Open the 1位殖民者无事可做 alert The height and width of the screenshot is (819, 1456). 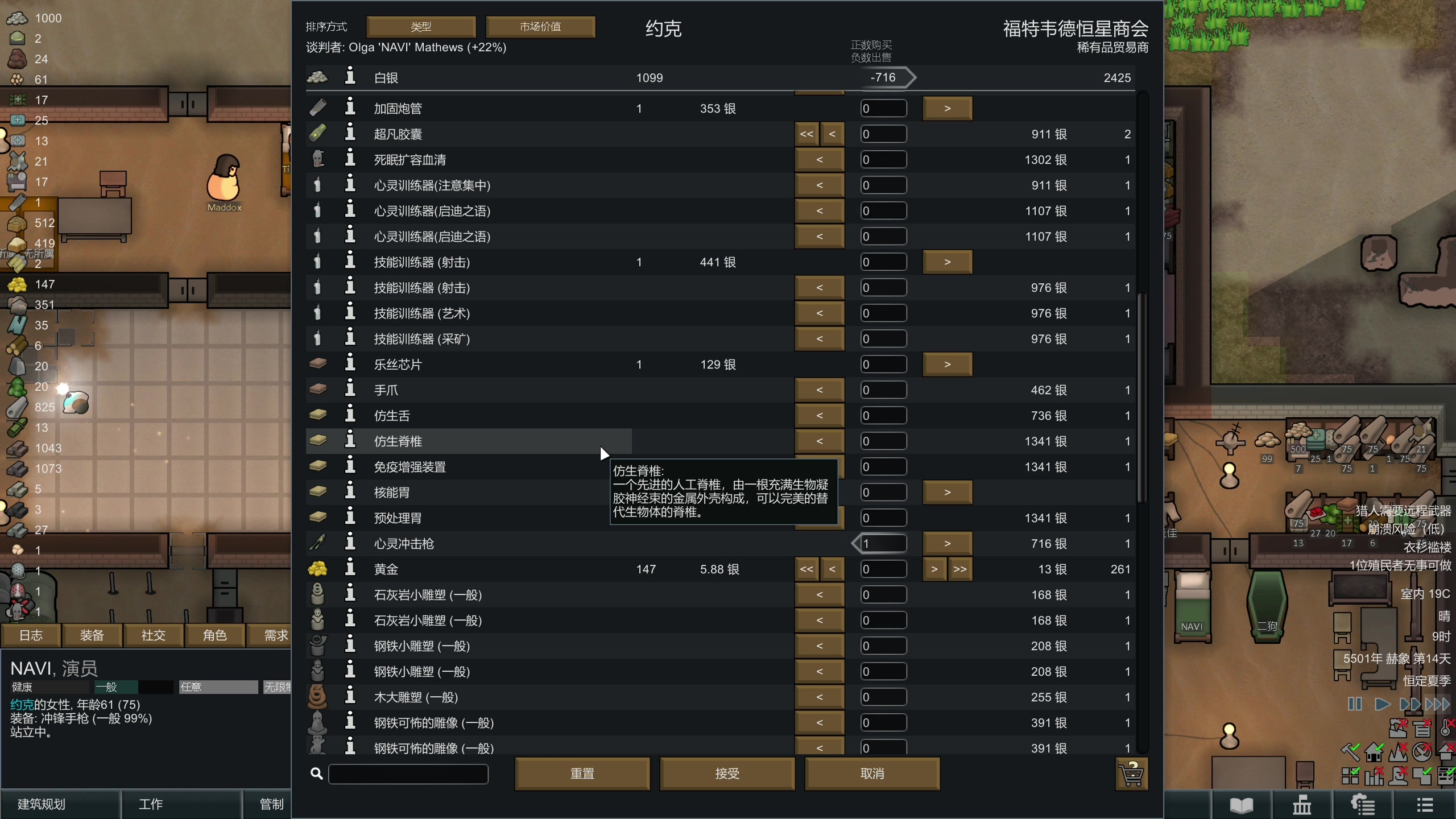click(x=1400, y=565)
